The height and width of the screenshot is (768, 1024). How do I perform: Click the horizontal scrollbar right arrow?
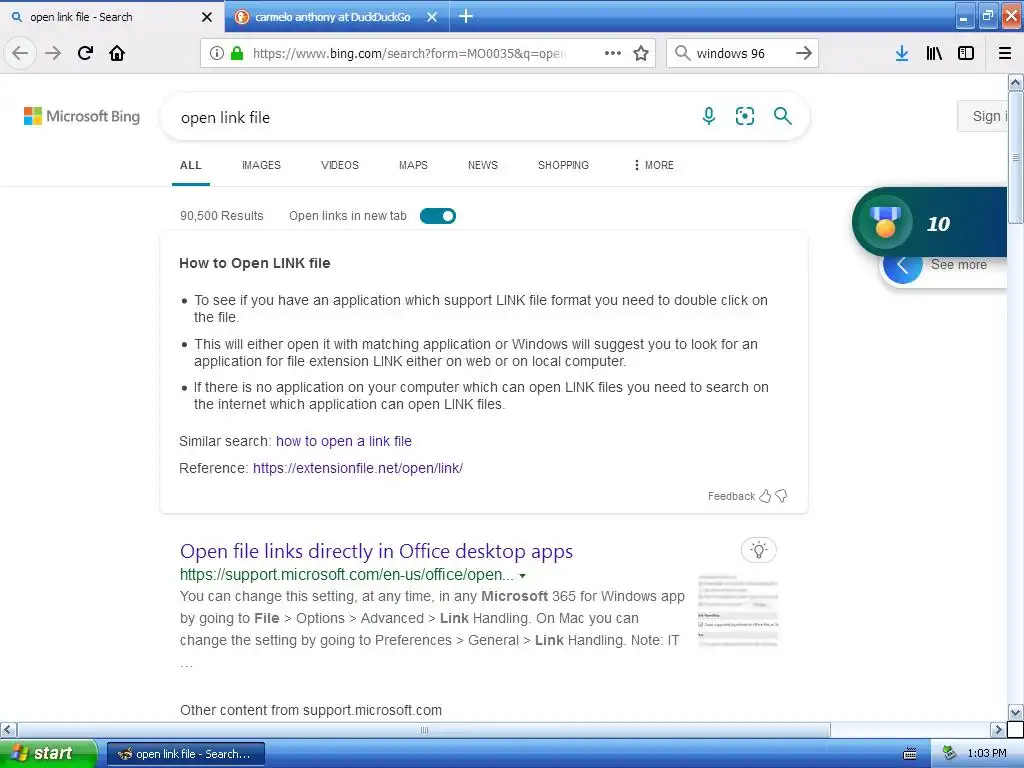[998, 729]
